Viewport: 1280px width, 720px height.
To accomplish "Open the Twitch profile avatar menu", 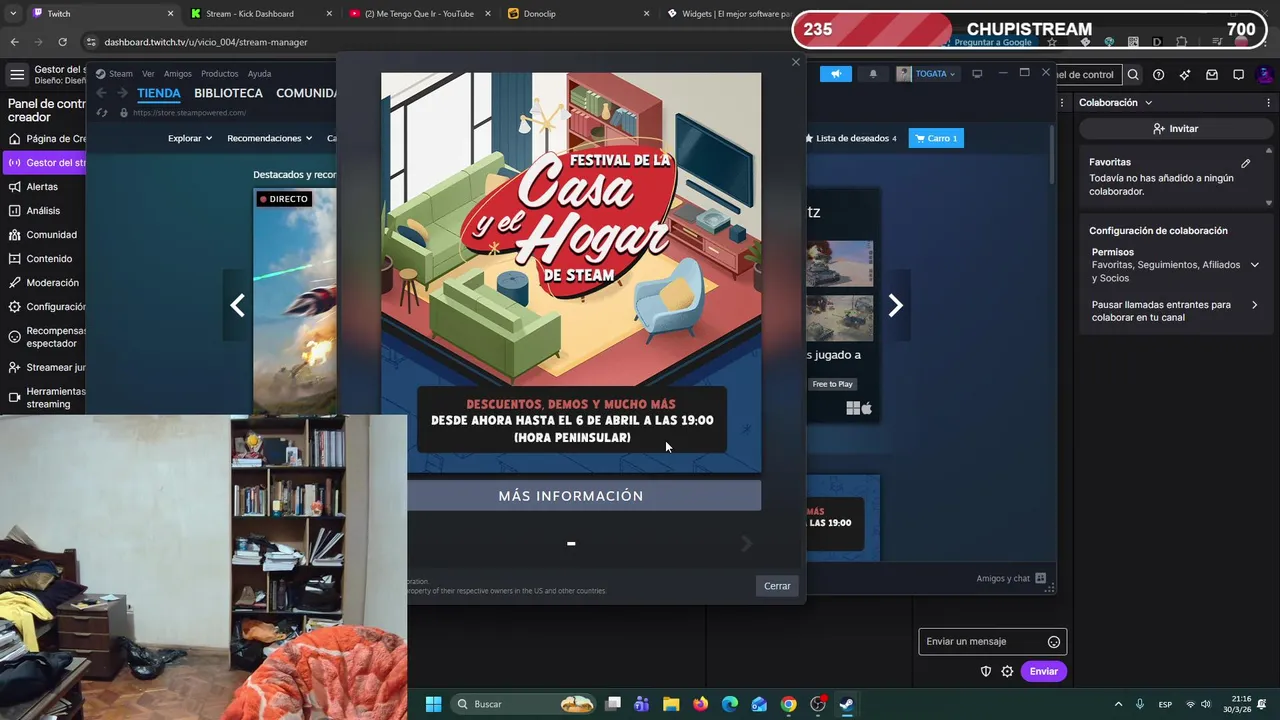I will tap(1265, 75).
